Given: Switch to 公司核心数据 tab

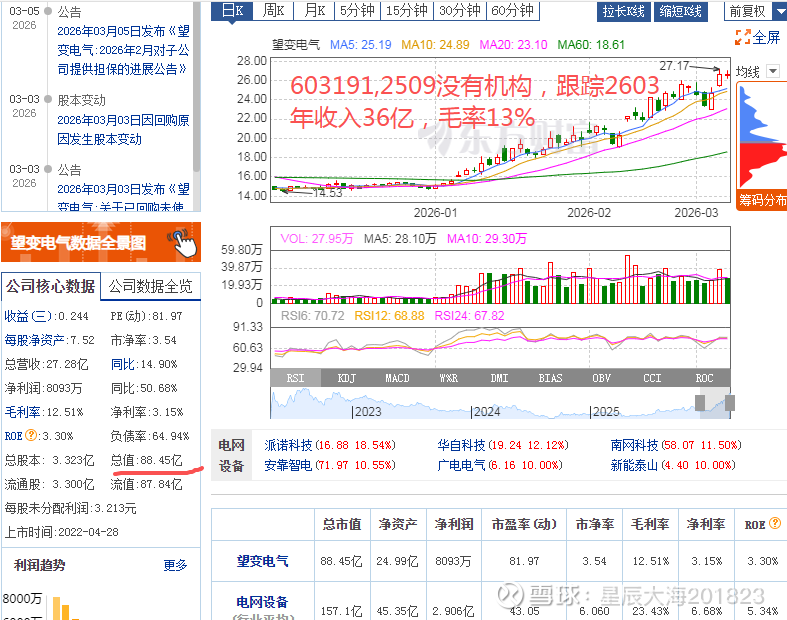Looking at the screenshot, I should 50,286.
